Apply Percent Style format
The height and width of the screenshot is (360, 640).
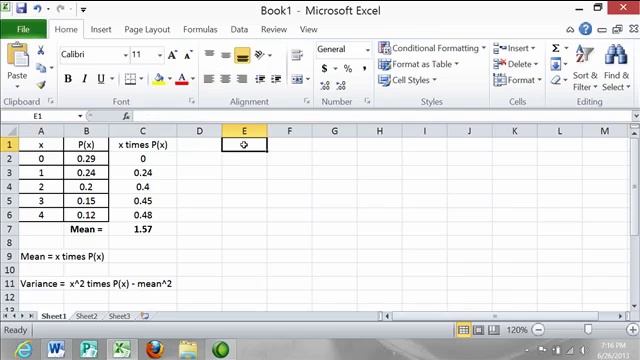[x=348, y=68]
